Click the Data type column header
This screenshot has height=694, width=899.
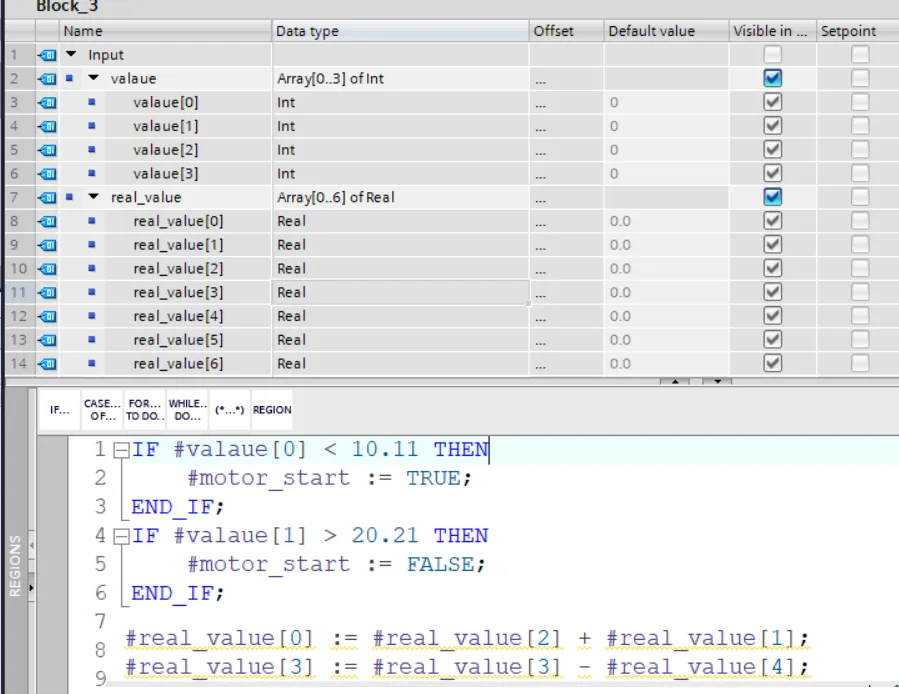click(x=400, y=31)
